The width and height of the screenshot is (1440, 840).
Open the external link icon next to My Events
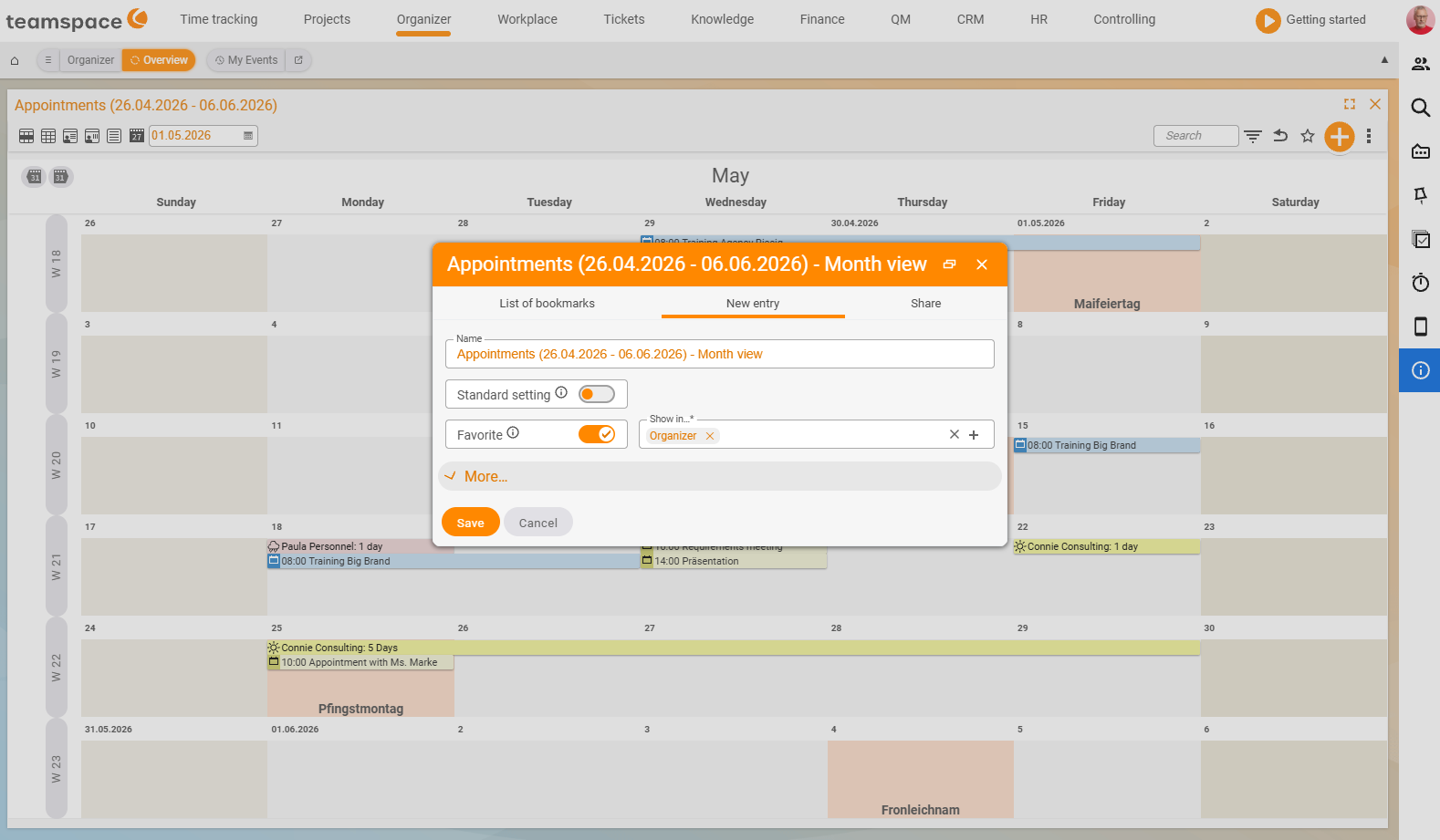[298, 60]
